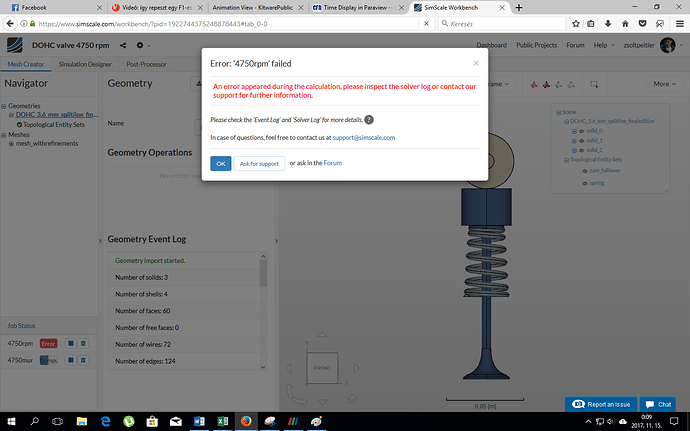Toggle visibility of spring set

[x=585, y=184]
